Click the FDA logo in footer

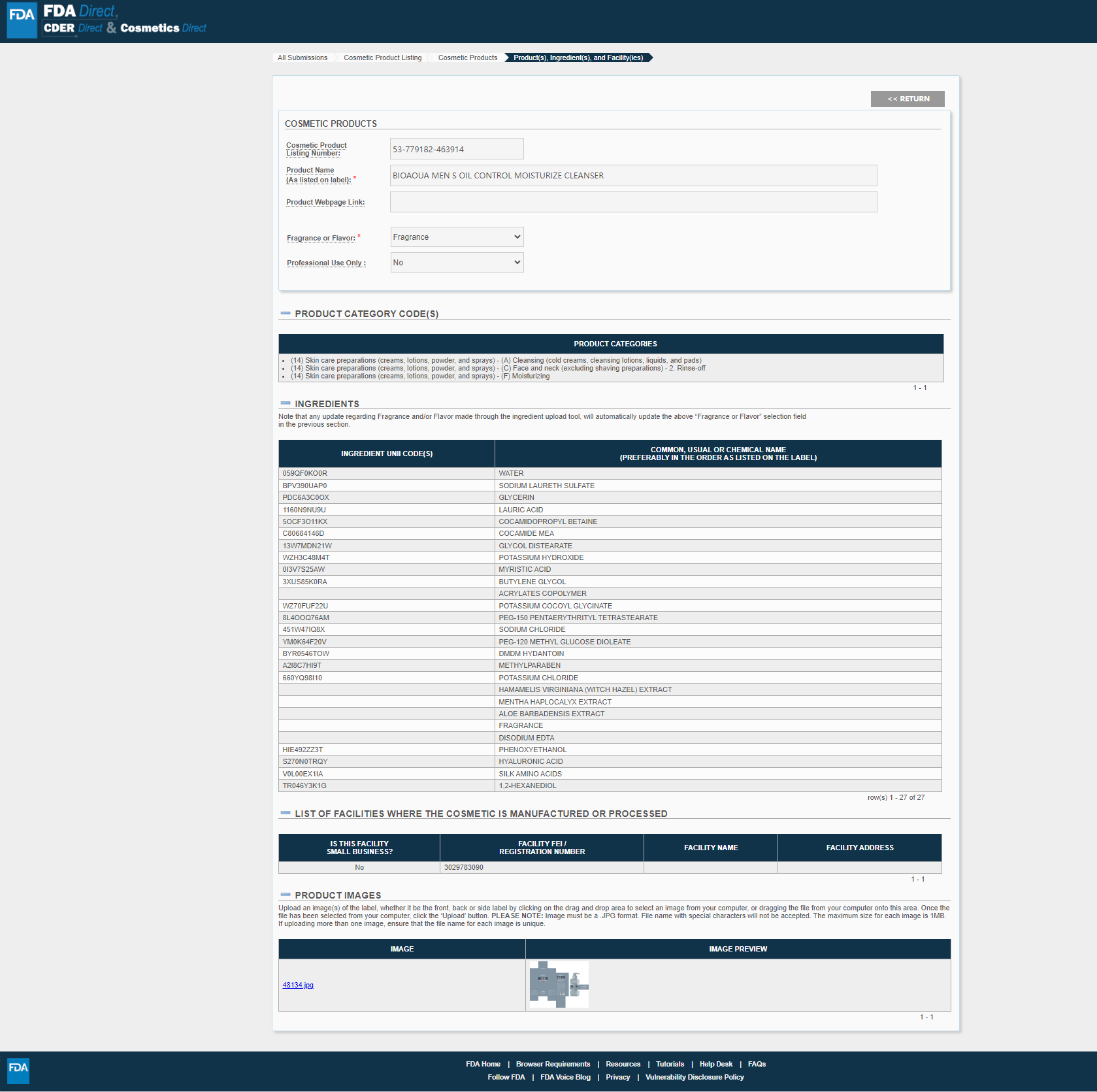tap(18, 1070)
